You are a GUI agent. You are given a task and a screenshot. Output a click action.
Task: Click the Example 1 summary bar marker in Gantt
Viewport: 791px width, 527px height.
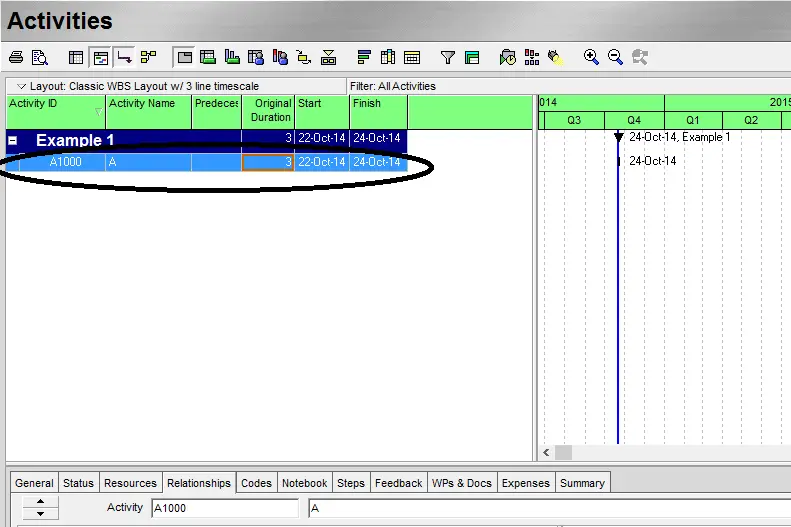(x=618, y=136)
